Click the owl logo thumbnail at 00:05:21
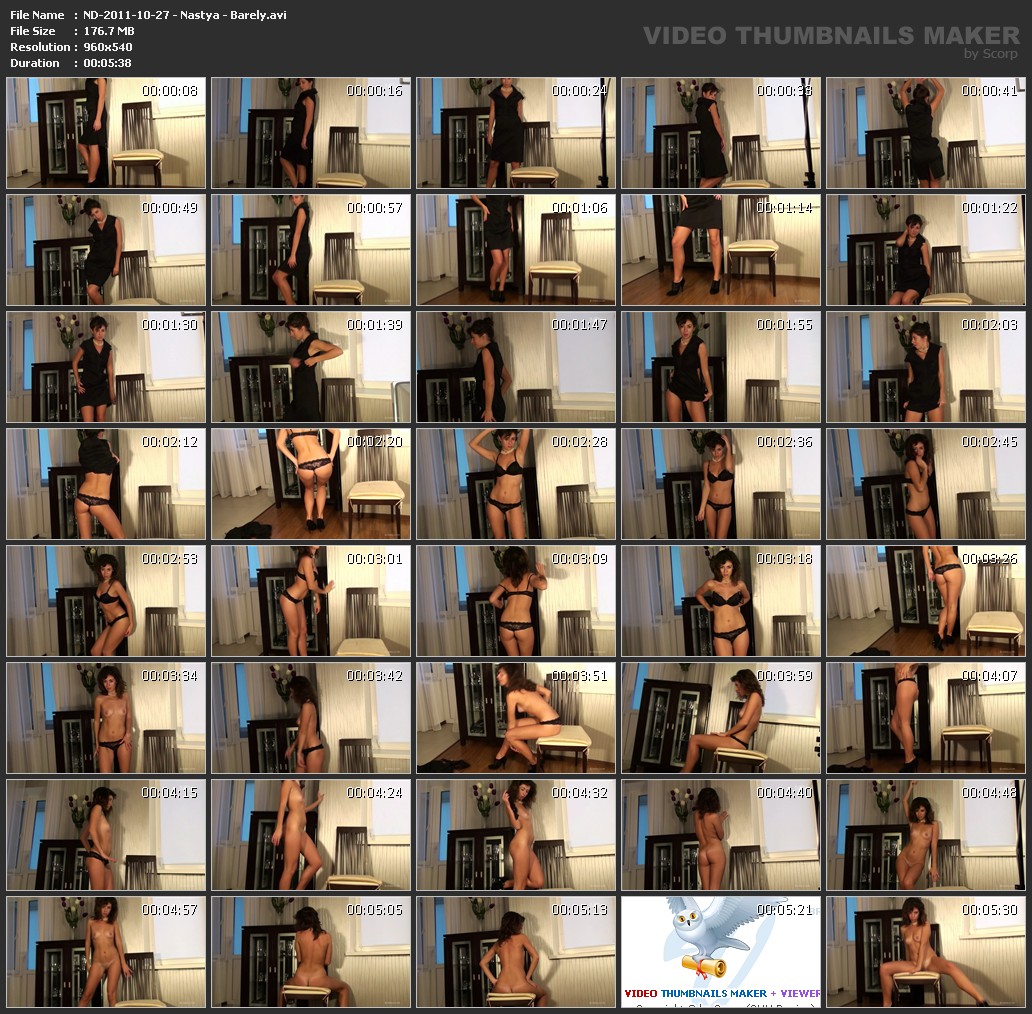Image resolution: width=1032 pixels, height=1014 pixels. point(720,951)
